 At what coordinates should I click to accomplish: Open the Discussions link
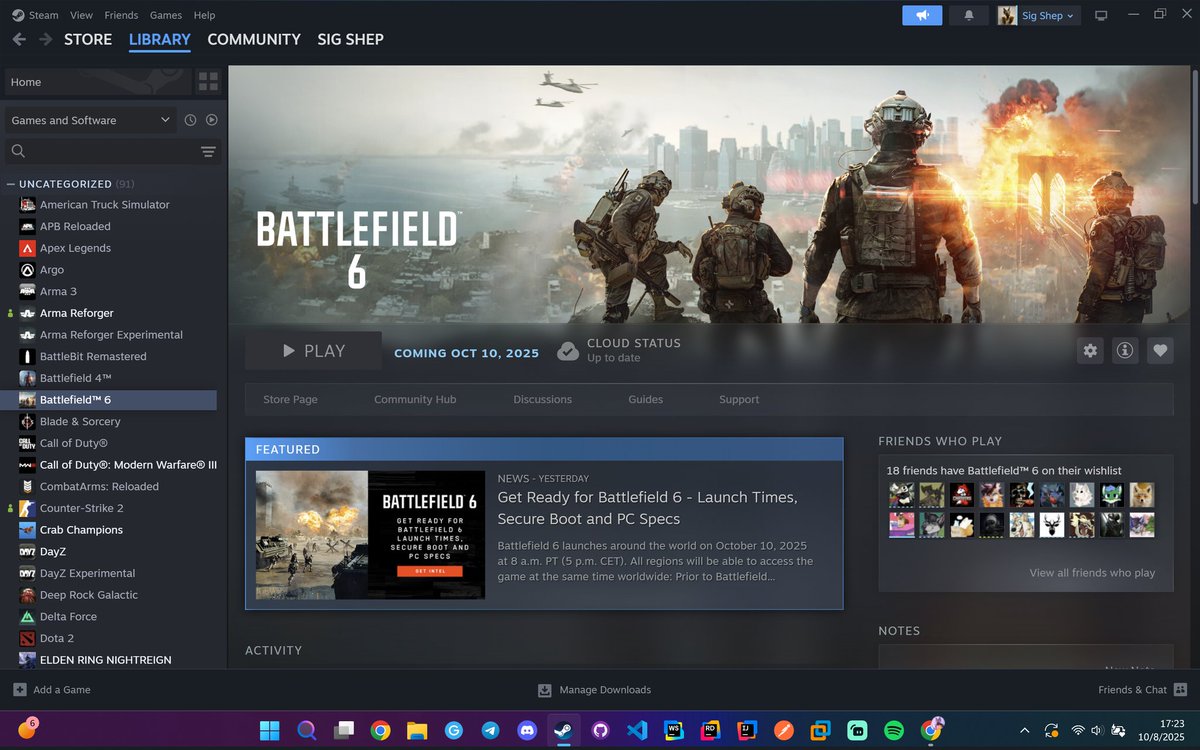(x=542, y=399)
